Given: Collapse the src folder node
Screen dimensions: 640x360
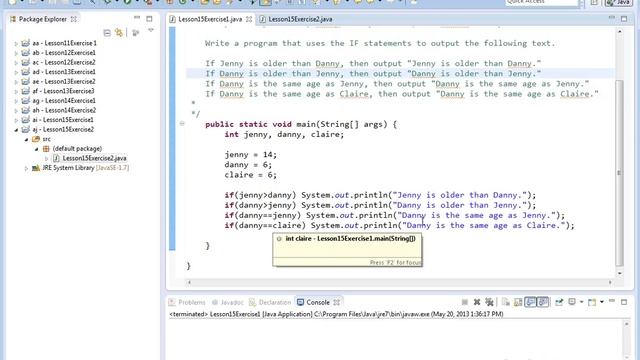Looking at the screenshot, I should (x=27, y=139).
